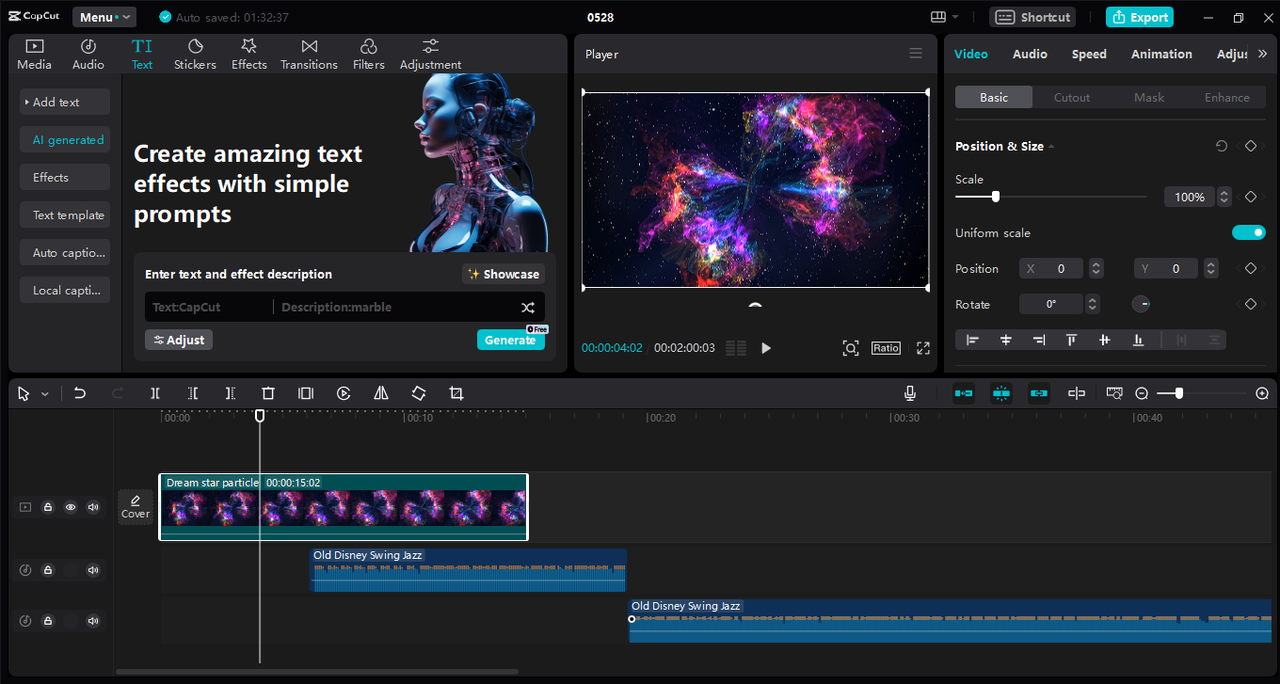Expand the Add text category

(65, 102)
